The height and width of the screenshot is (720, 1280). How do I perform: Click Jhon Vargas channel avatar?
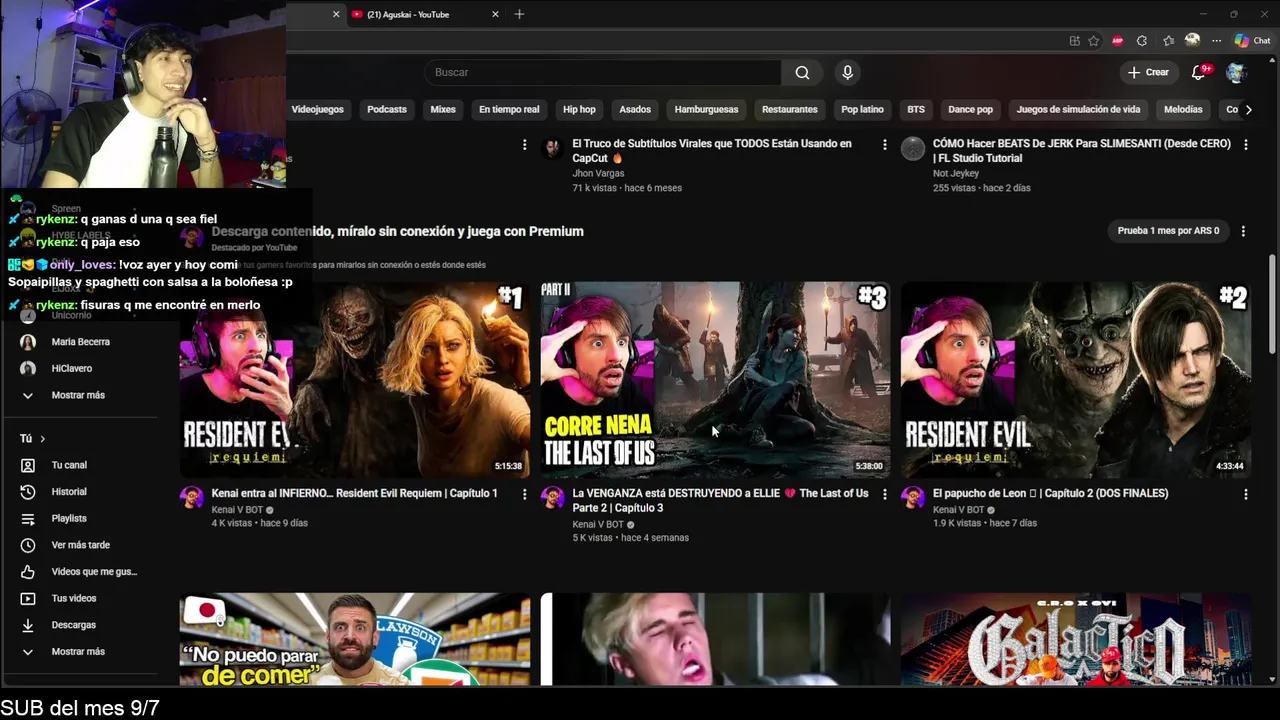coord(552,149)
